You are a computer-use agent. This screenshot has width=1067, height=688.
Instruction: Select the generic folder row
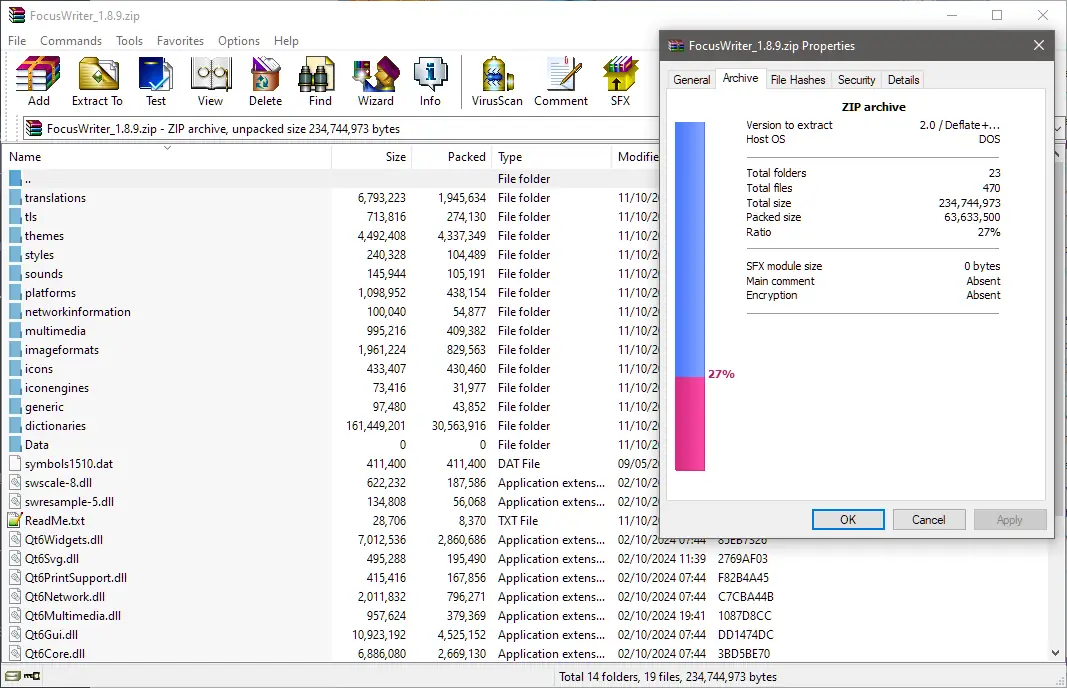331,407
